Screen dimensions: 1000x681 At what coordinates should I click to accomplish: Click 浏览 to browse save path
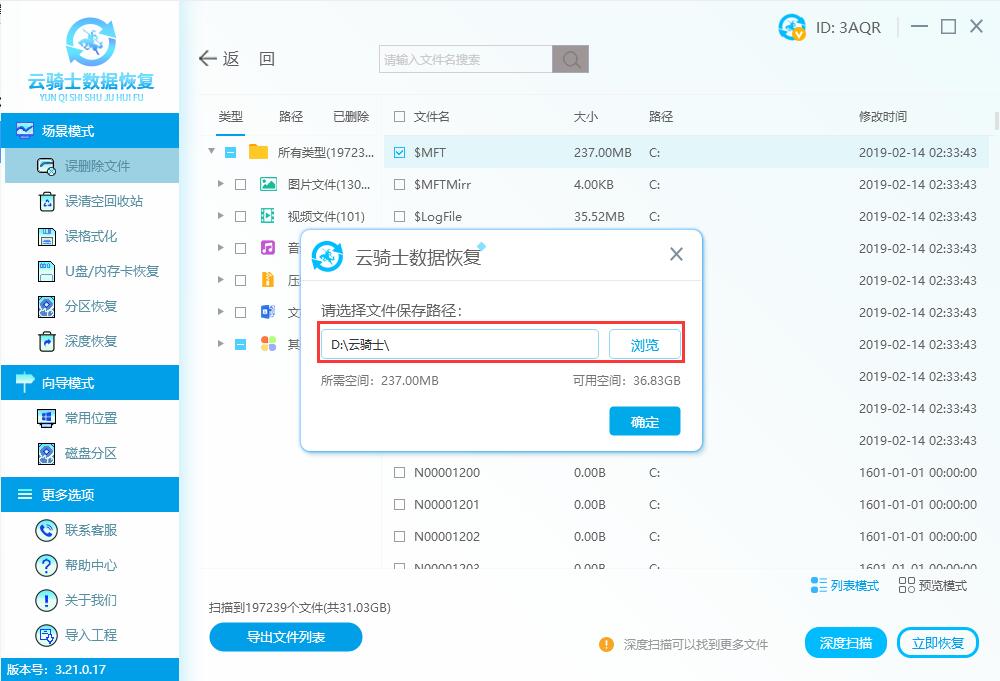(645, 345)
